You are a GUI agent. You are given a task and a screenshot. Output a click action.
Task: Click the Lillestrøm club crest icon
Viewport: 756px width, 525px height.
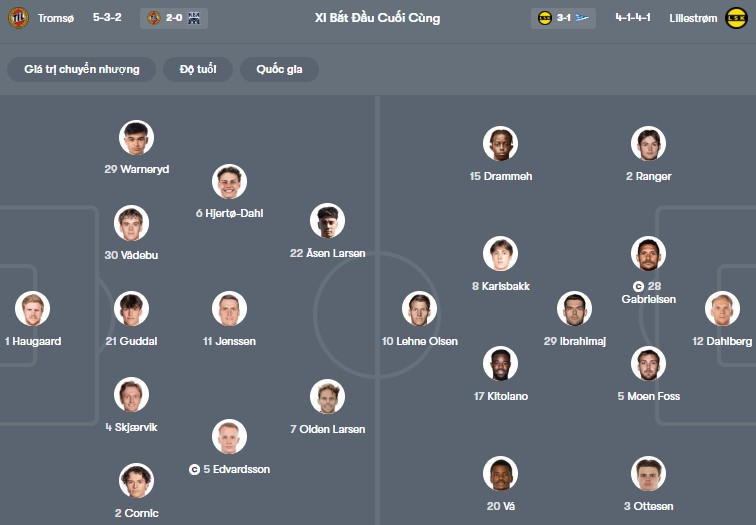click(736, 18)
